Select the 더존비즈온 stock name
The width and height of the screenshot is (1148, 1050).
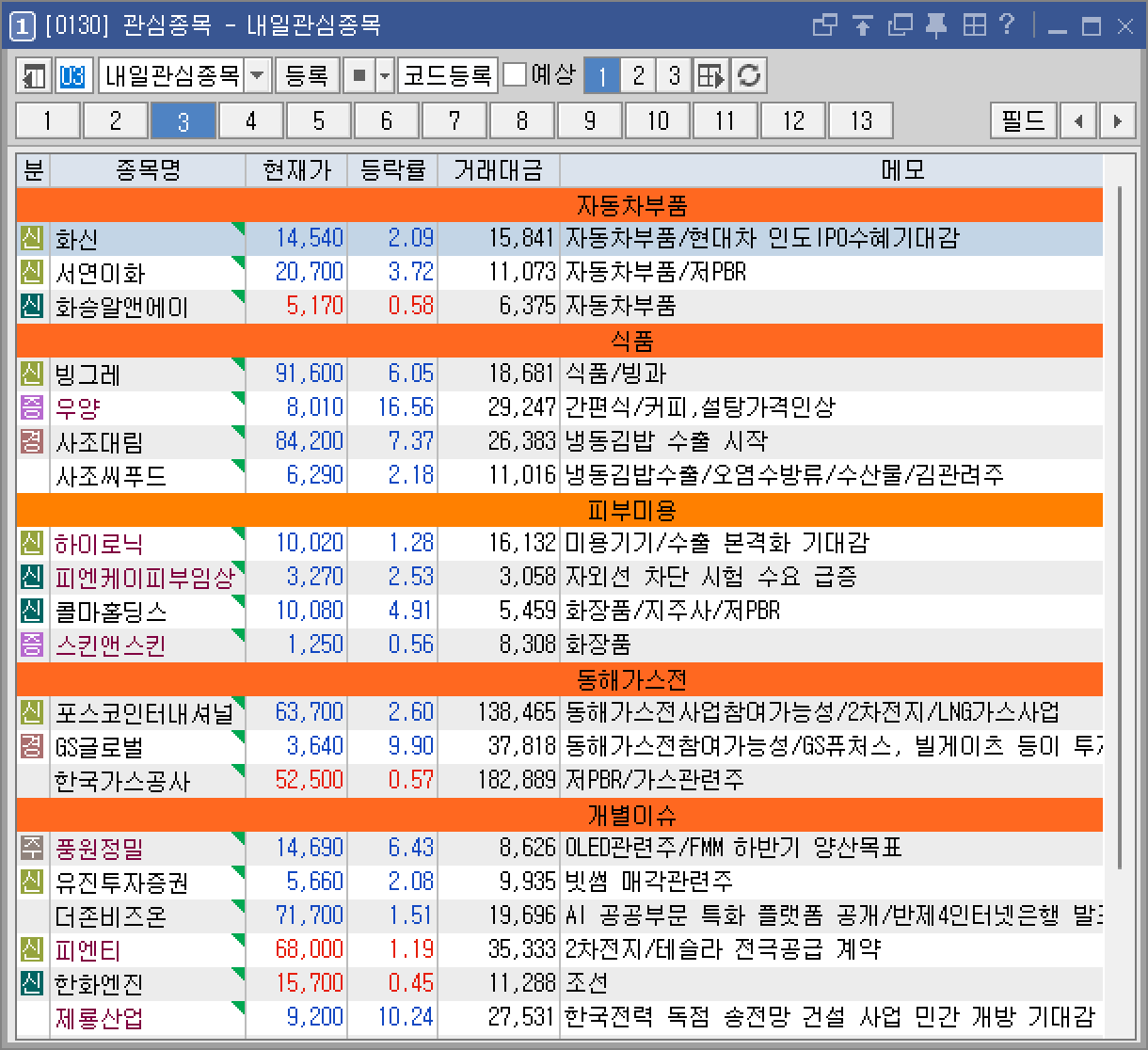tap(110, 916)
